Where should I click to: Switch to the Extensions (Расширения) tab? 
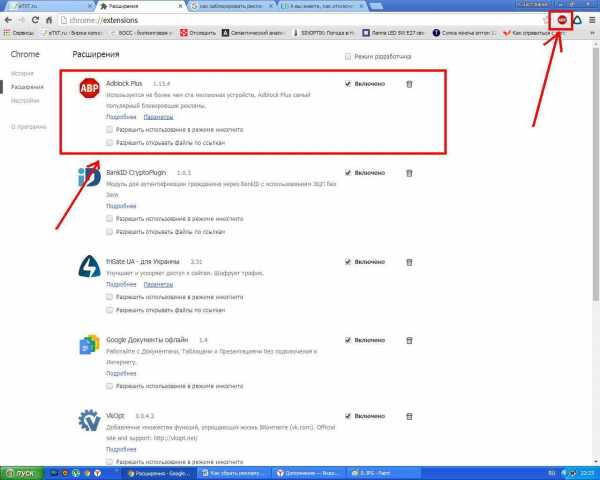click(x=142, y=6)
